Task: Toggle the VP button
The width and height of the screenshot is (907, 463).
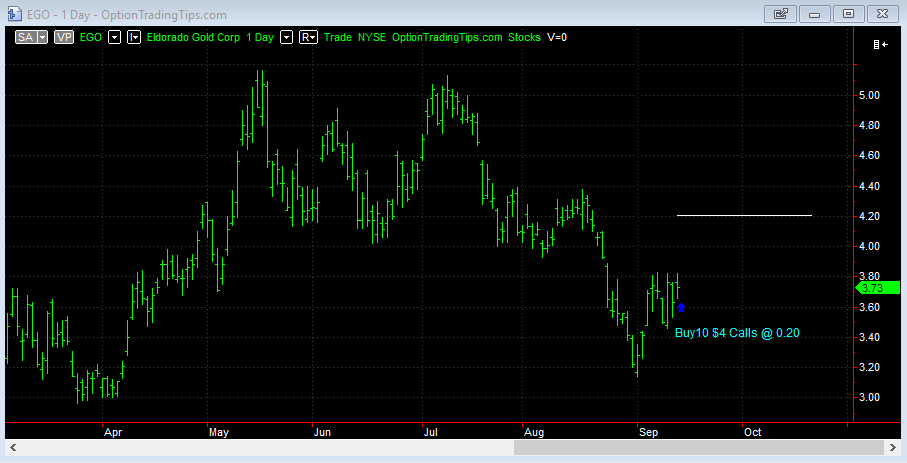Action: pyautogui.click(x=64, y=38)
